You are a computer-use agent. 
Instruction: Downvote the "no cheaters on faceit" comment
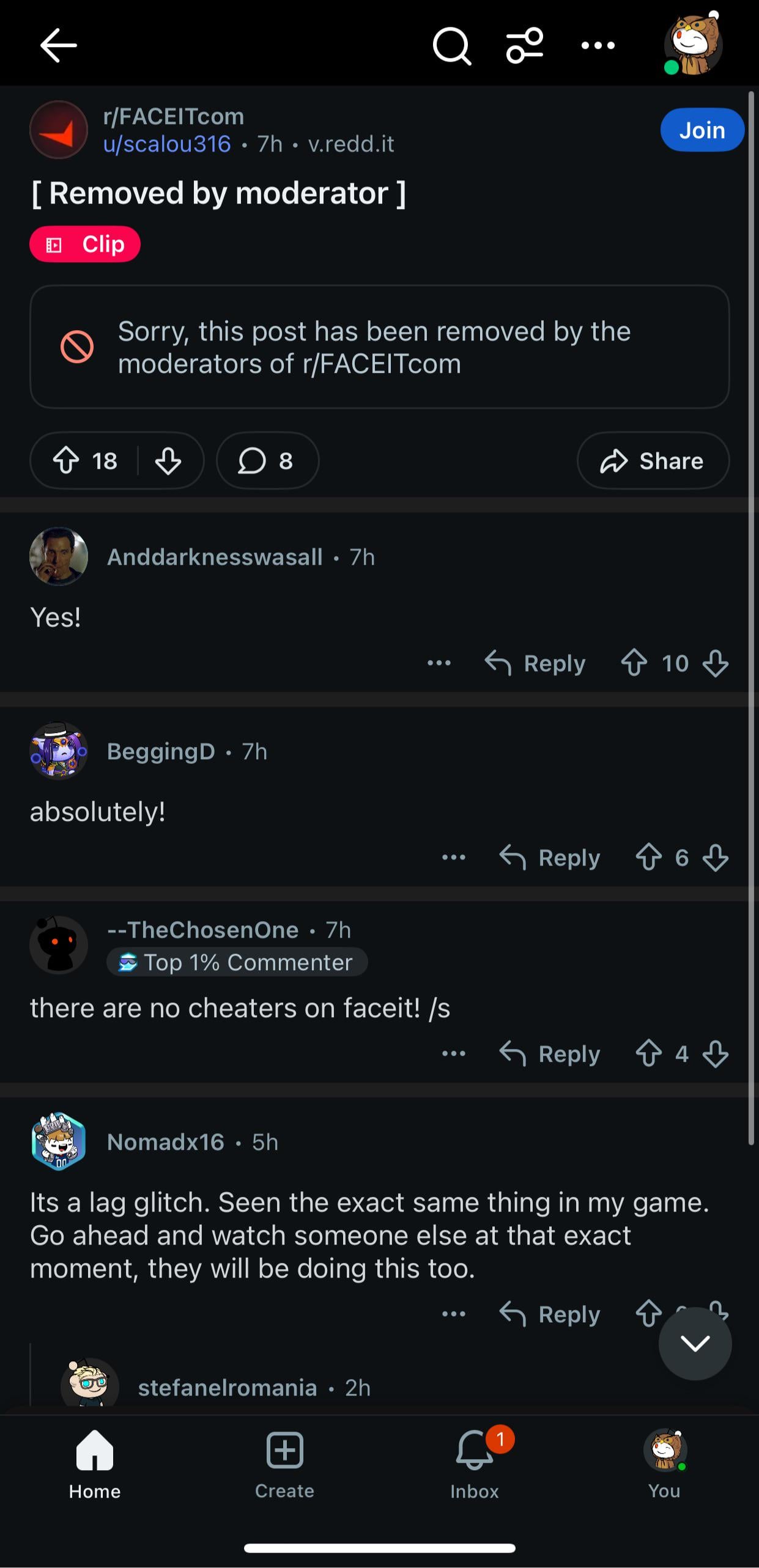point(715,1053)
